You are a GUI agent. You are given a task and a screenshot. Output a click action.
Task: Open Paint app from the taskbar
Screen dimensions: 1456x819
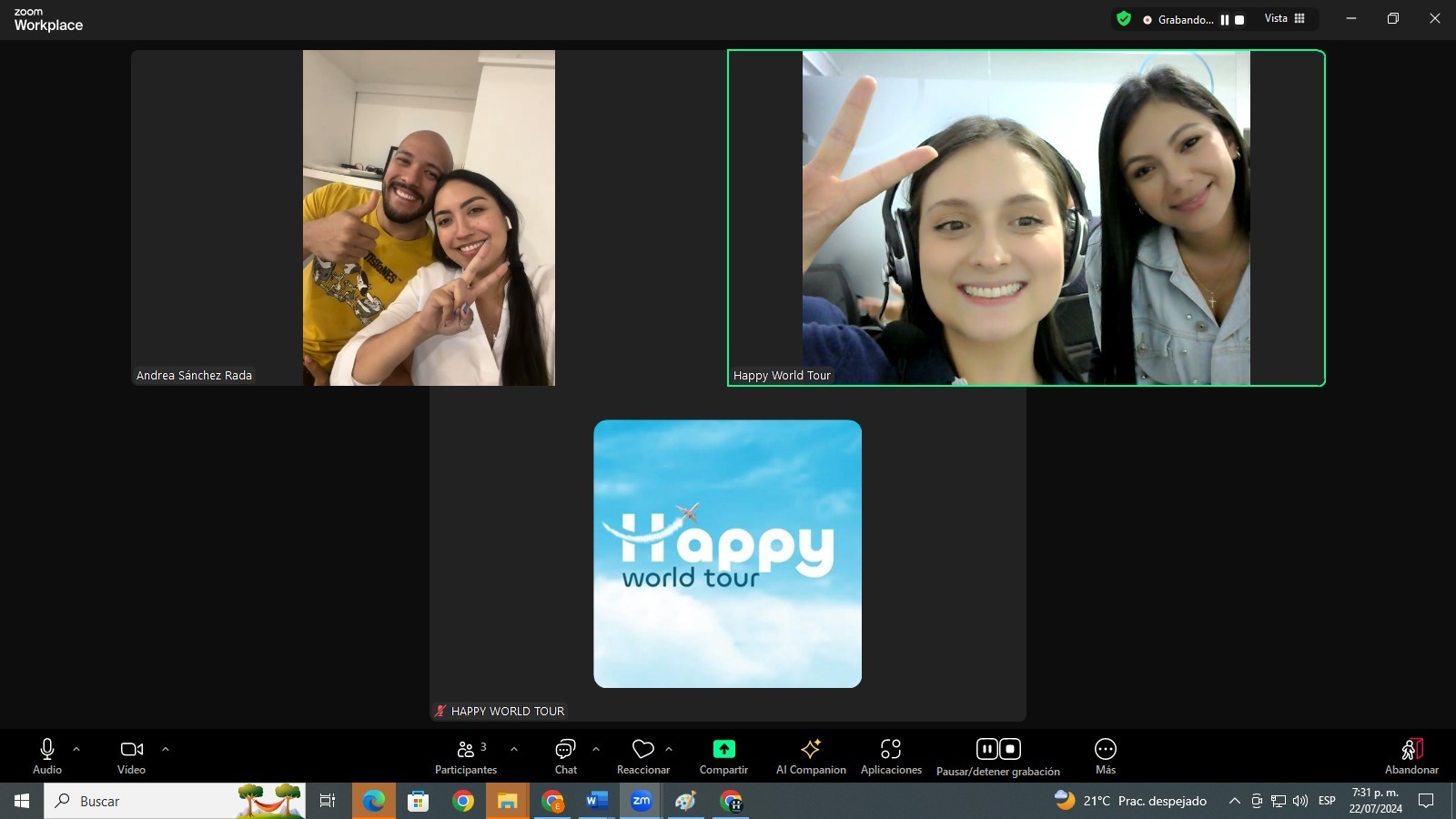(x=686, y=801)
